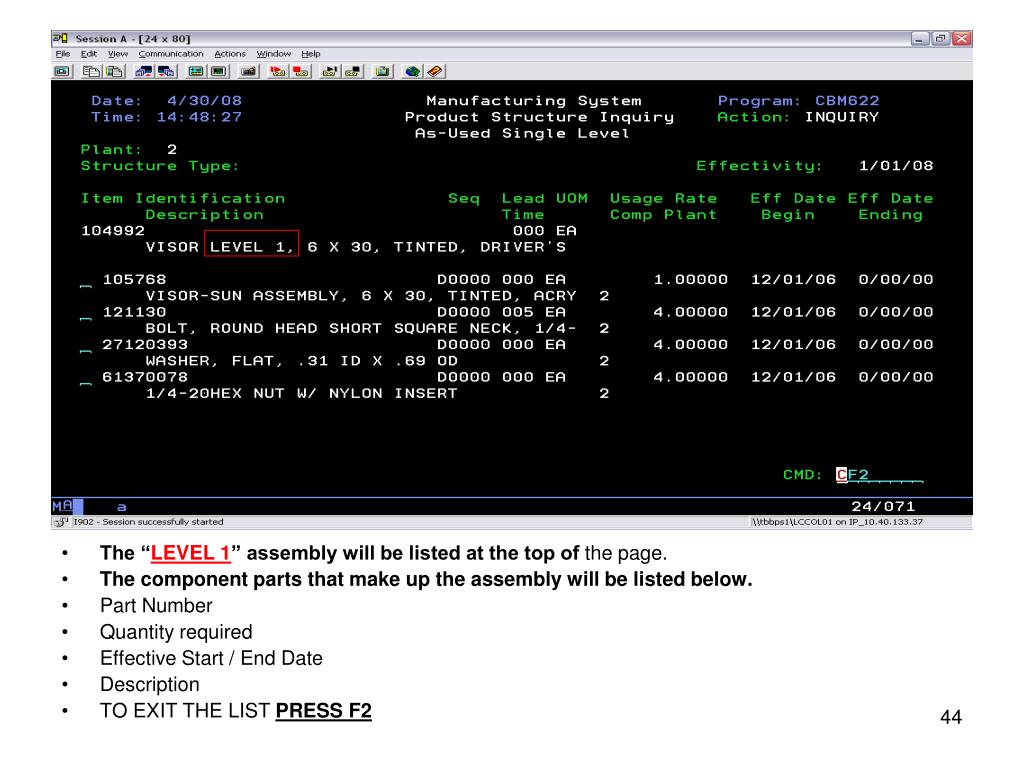
Task: Click the Date value 4/30/08
Action: (x=204, y=101)
